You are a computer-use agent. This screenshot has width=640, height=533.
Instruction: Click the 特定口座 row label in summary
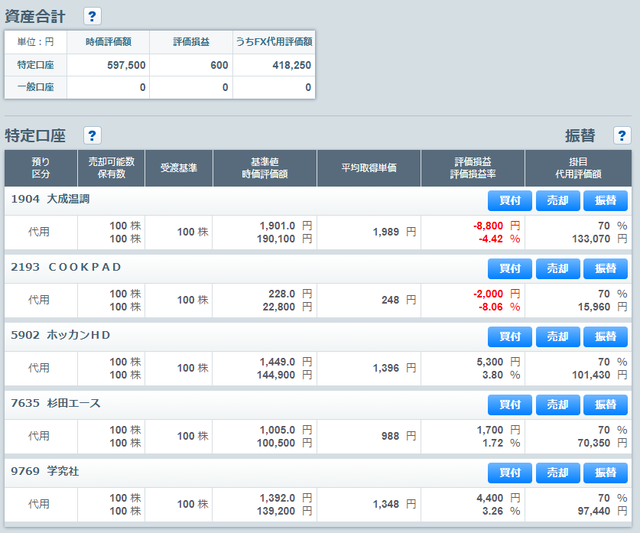(x=36, y=65)
